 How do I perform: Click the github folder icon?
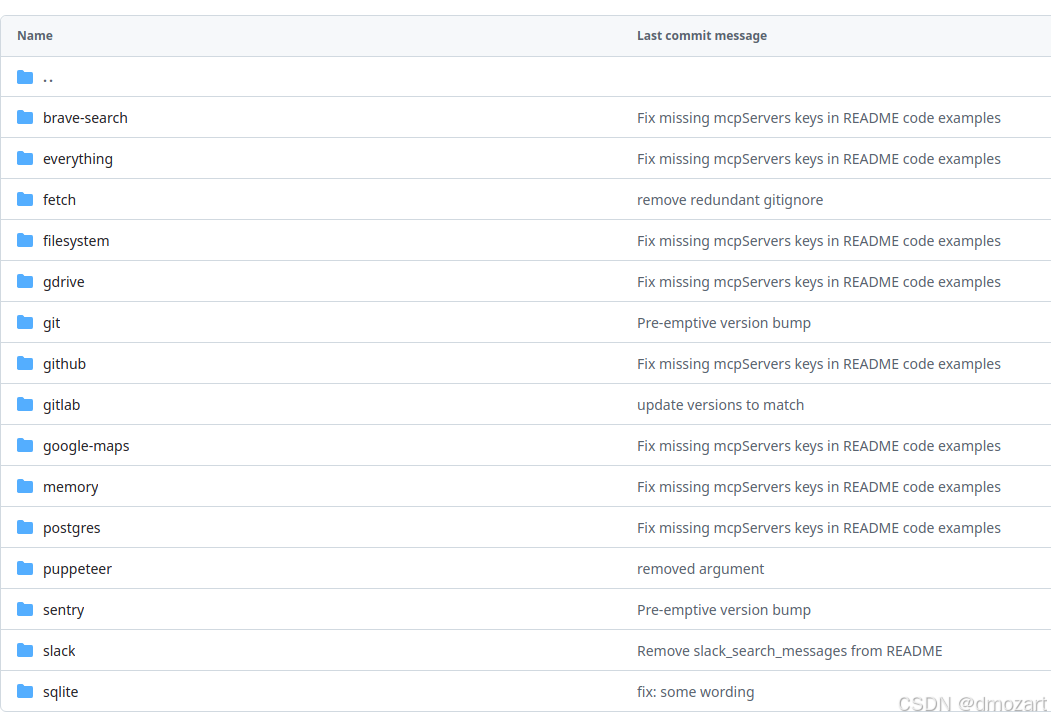pyautogui.click(x=25, y=364)
